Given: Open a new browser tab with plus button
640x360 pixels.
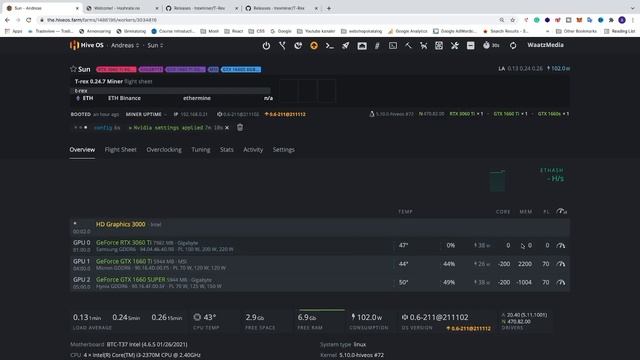Looking at the screenshot, I should (329, 8).
